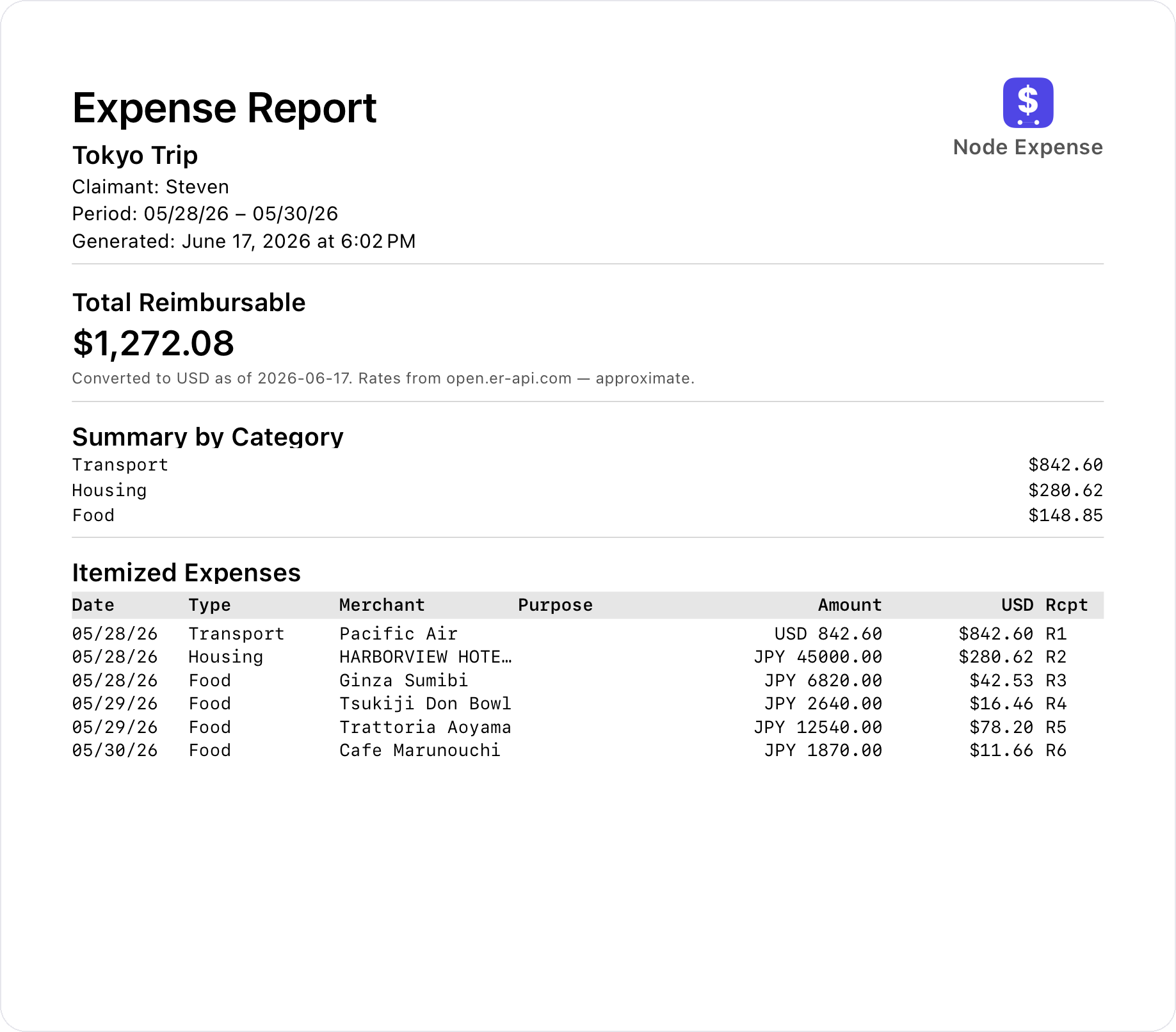
Task: Select receipt R5 in Trattoria Aoyama row
Action: pyautogui.click(x=1056, y=727)
